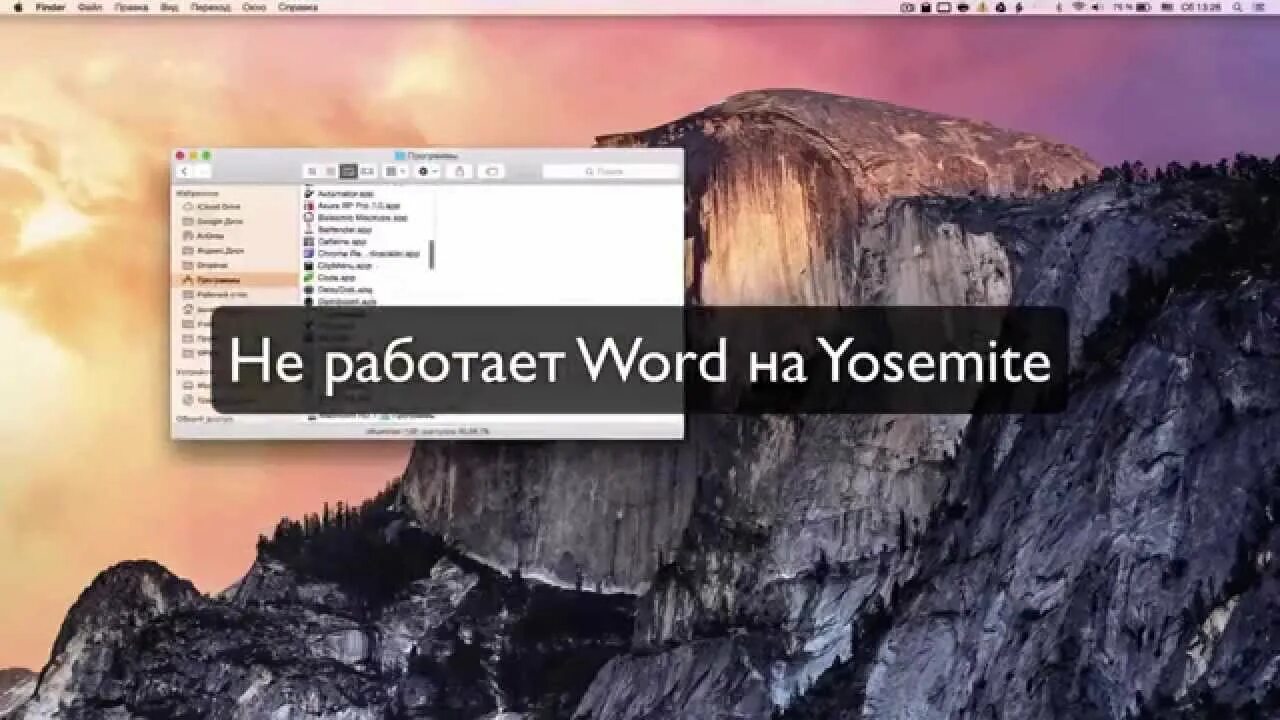Select Яндекс.Диск in sidebar

coord(236,251)
